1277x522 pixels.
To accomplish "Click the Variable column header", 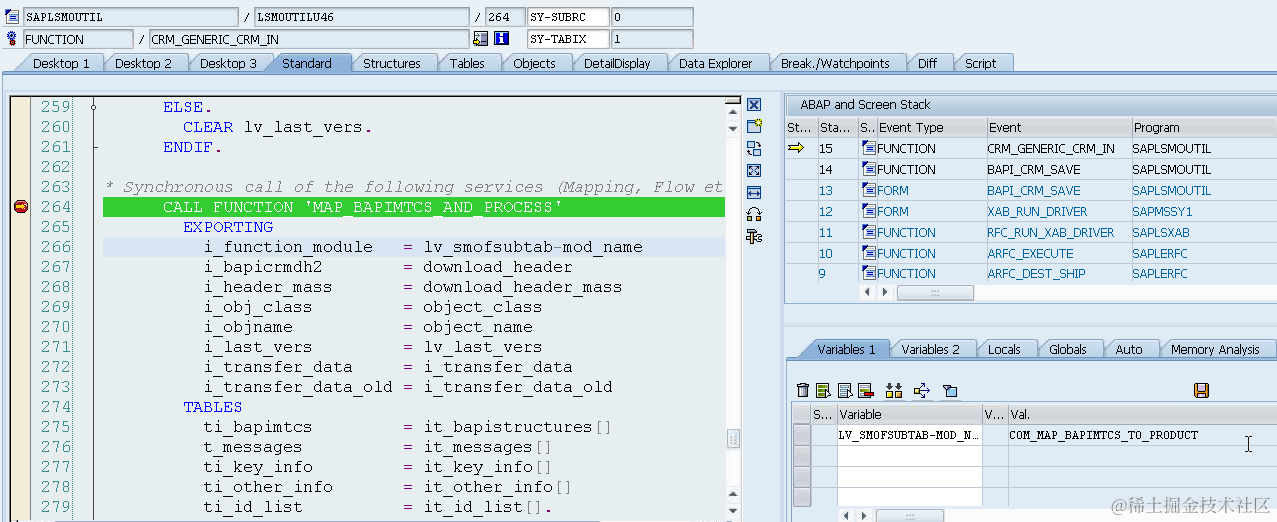I will (x=909, y=414).
